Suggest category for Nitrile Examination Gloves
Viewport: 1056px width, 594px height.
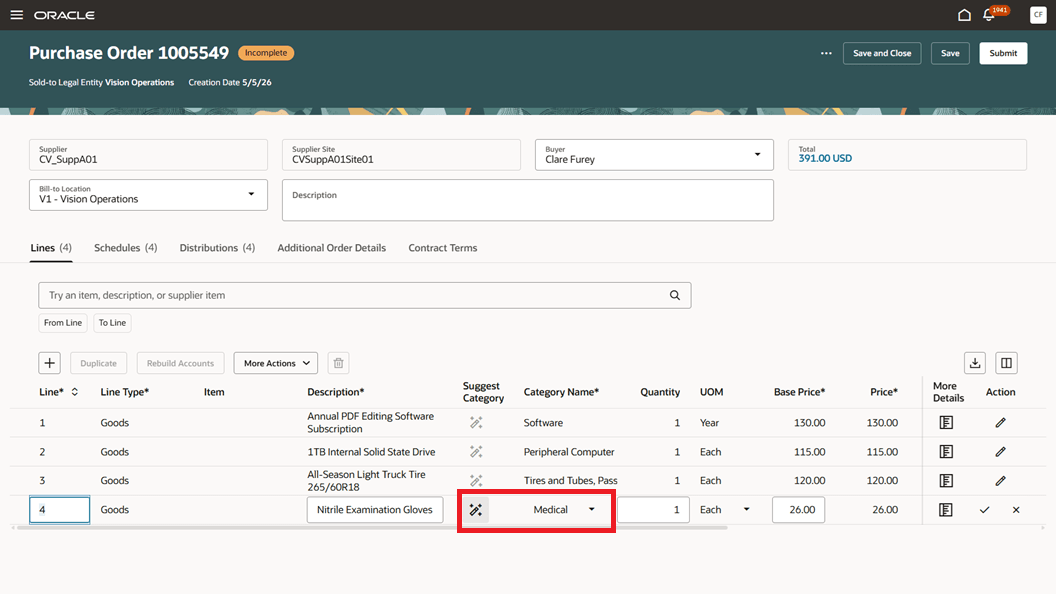(x=475, y=510)
